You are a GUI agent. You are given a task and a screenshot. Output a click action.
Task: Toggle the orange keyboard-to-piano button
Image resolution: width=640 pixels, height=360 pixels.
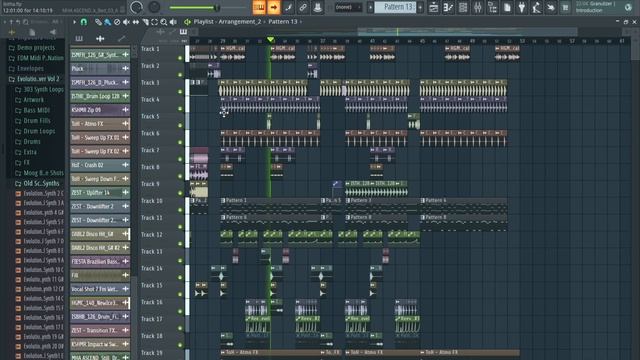(x=259, y=7)
